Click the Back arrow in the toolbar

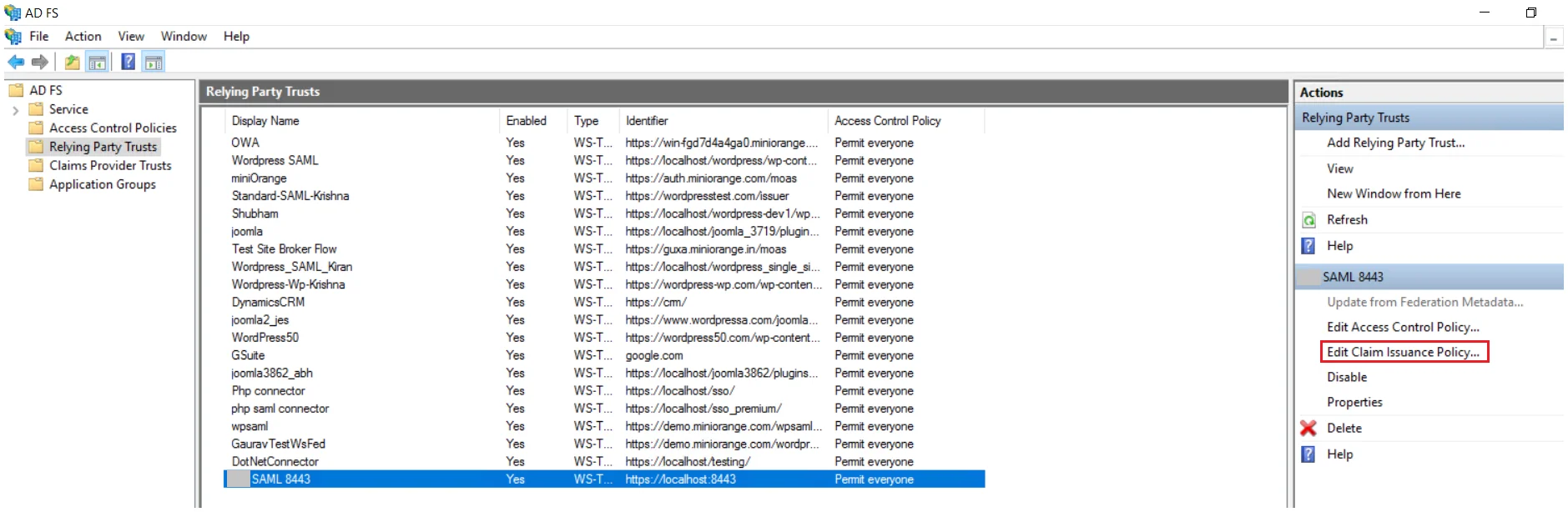click(16, 62)
